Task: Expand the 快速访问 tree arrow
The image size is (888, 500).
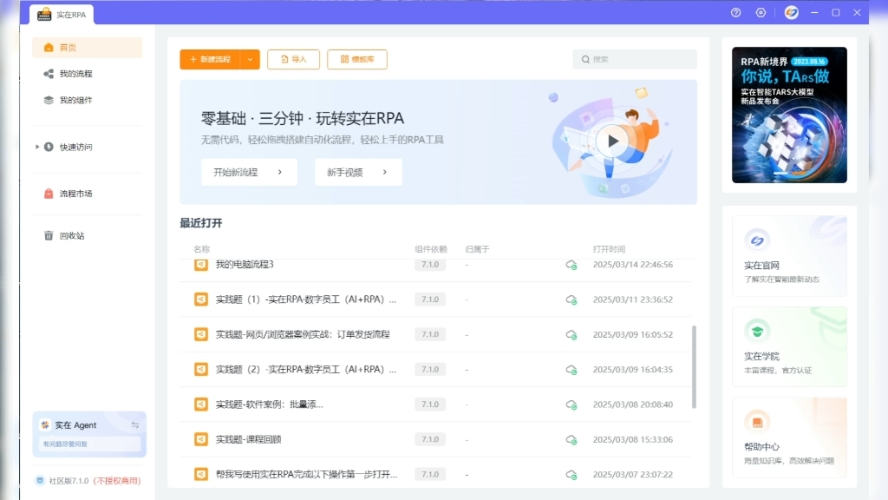Action: coord(37,147)
